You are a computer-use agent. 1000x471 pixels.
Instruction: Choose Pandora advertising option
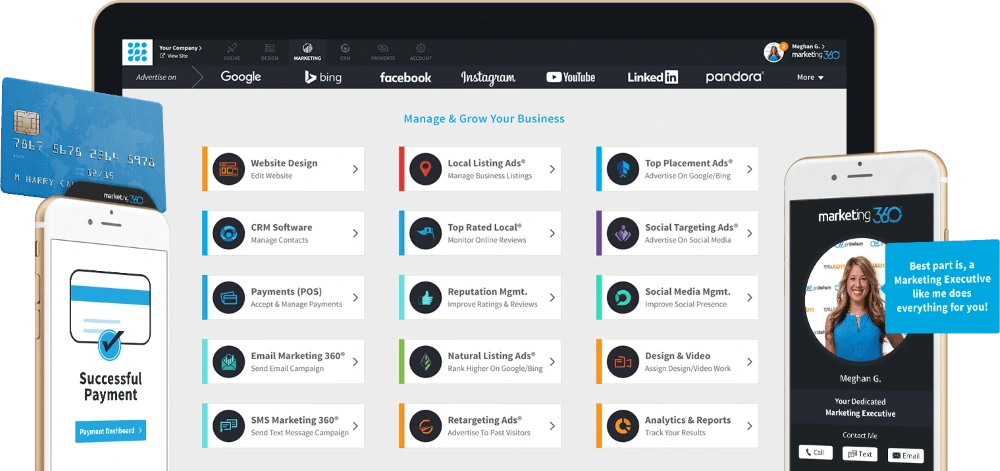[x=735, y=77]
